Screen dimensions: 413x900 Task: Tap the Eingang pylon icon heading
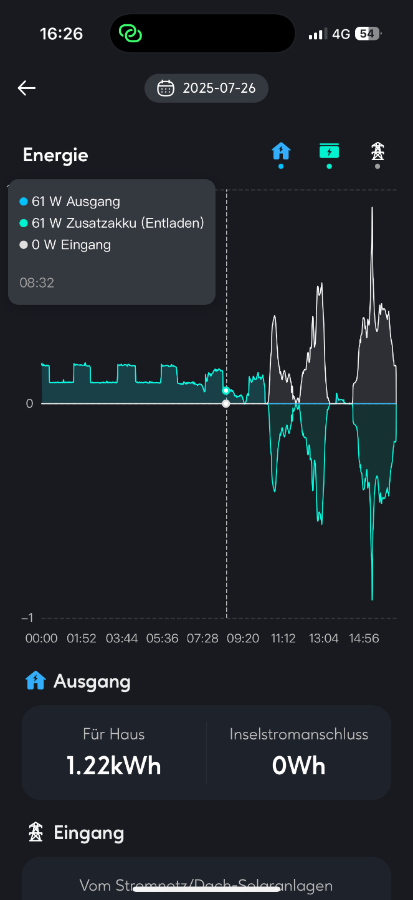[36, 832]
